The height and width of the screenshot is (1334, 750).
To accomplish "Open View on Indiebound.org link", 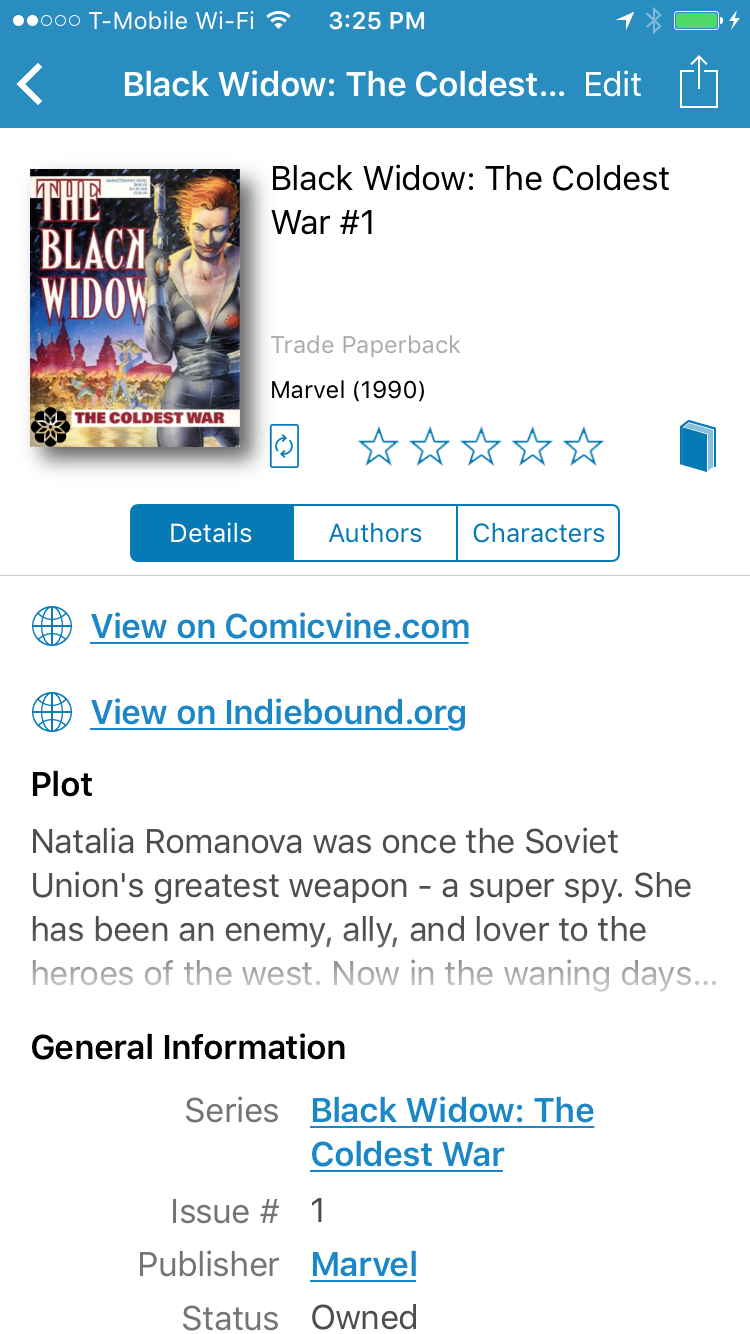I will pyautogui.click(x=279, y=713).
